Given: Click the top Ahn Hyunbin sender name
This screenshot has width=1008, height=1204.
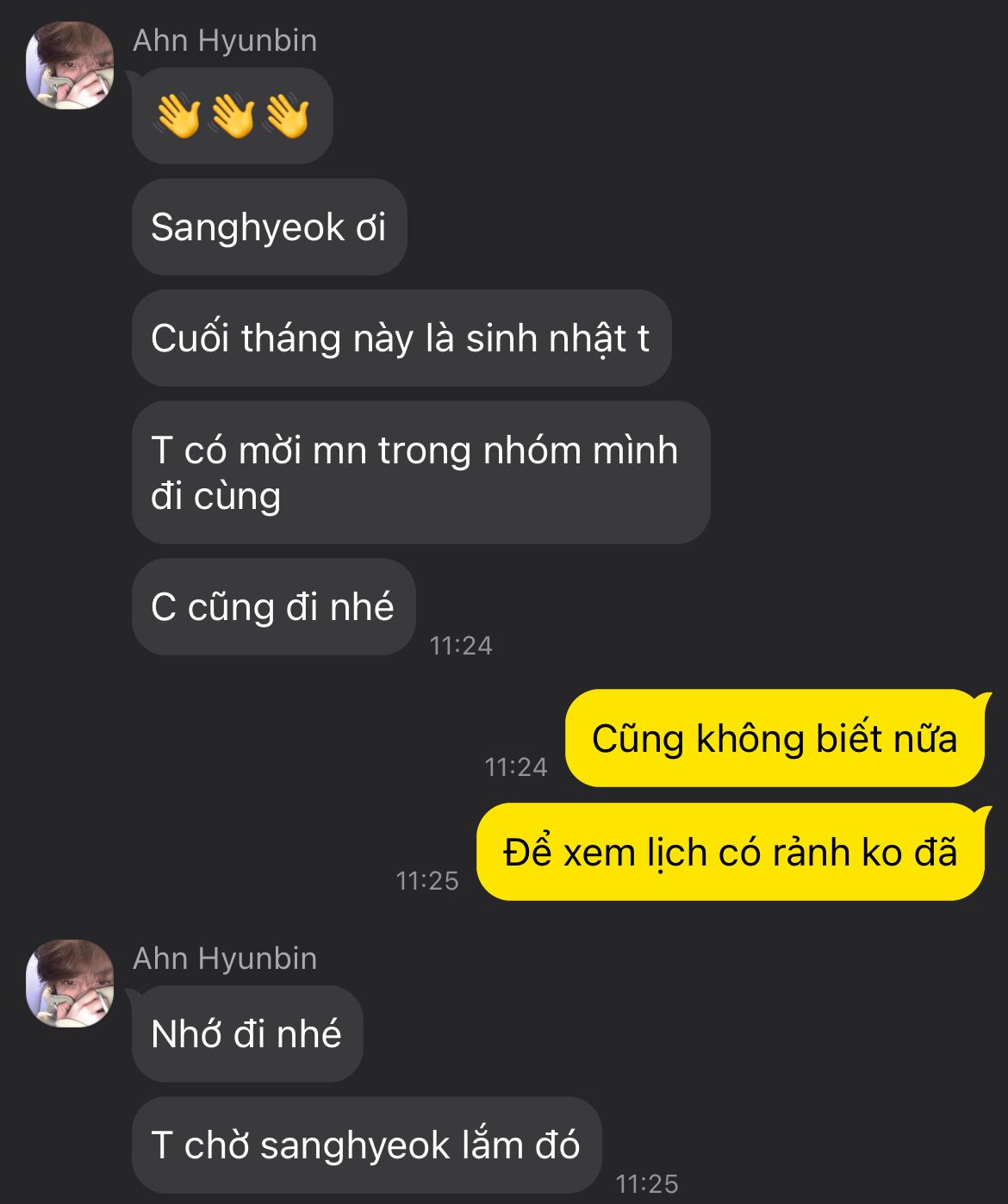Looking at the screenshot, I should (x=225, y=40).
